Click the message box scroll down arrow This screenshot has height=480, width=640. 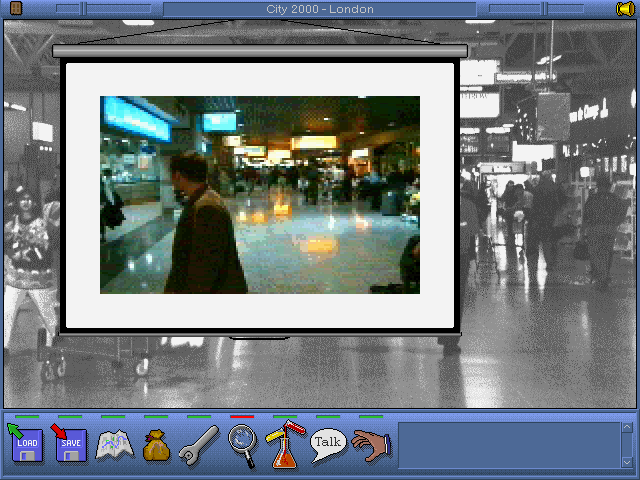click(x=627, y=462)
